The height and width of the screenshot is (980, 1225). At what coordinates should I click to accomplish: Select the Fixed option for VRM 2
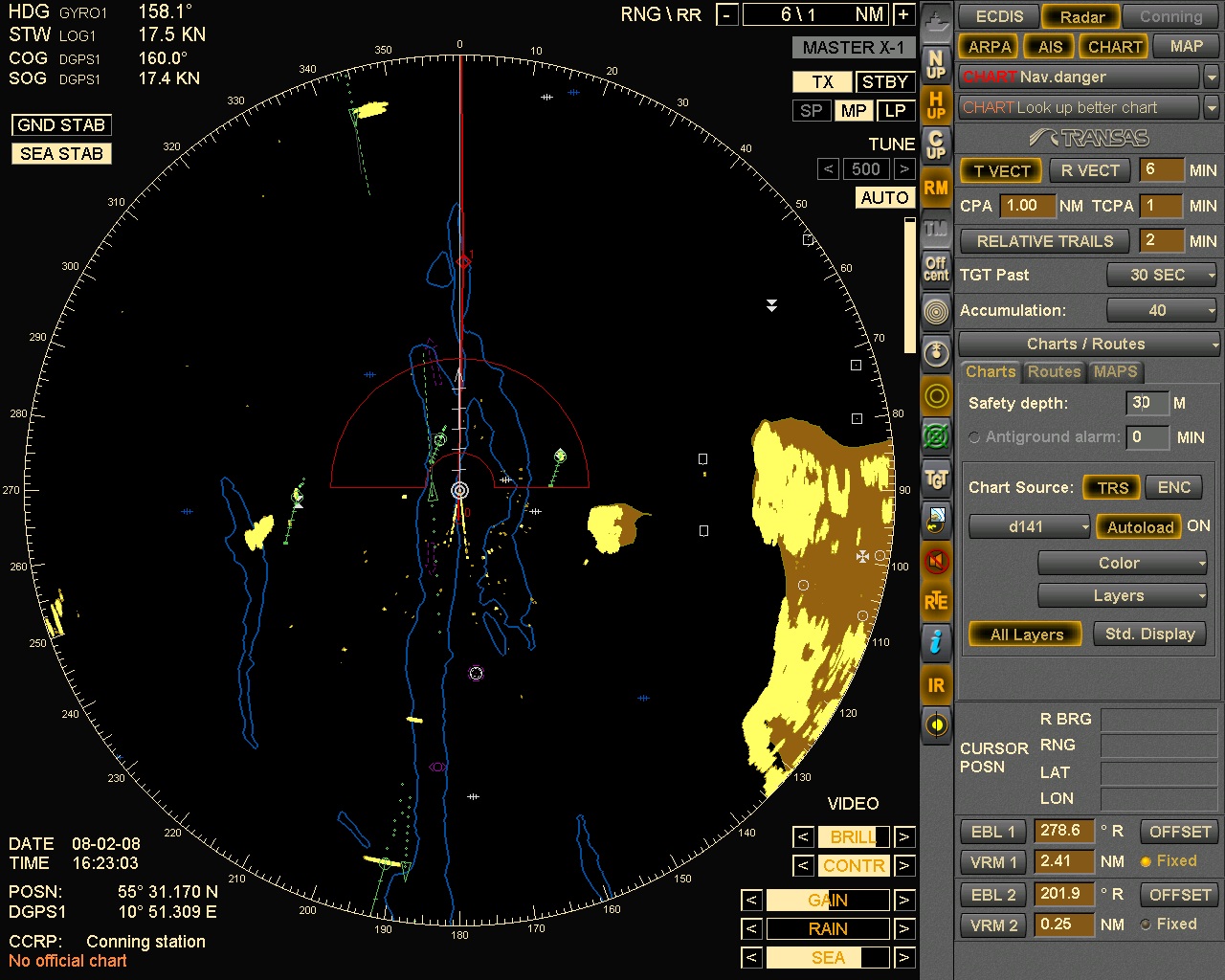pyautogui.click(x=1146, y=924)
